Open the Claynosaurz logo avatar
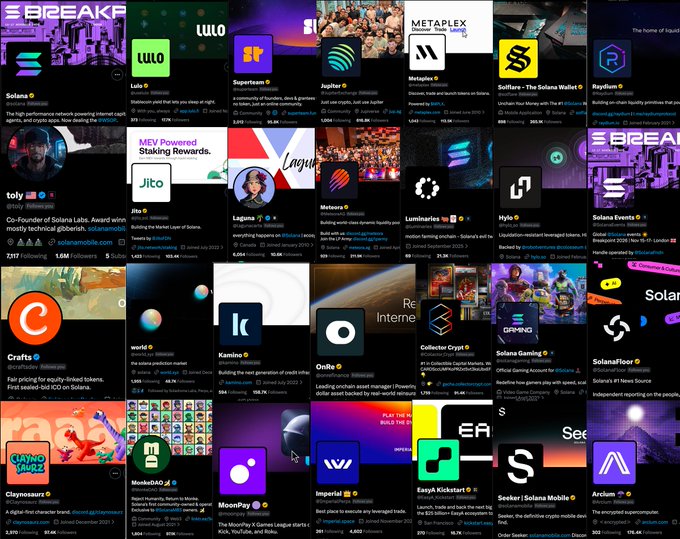 point(28,463)
